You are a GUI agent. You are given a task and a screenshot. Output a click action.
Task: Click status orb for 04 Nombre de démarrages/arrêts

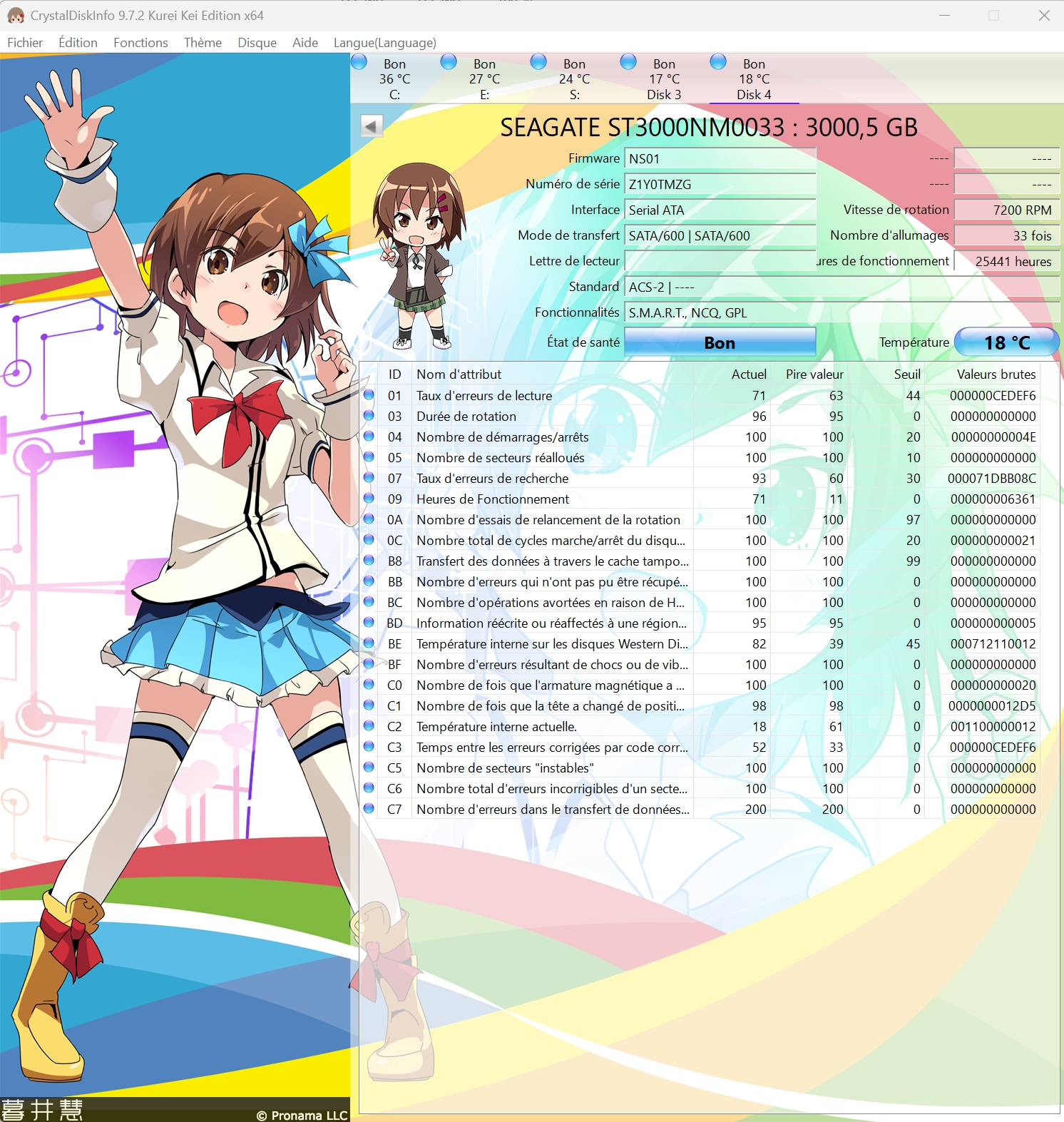coord(369,436)
